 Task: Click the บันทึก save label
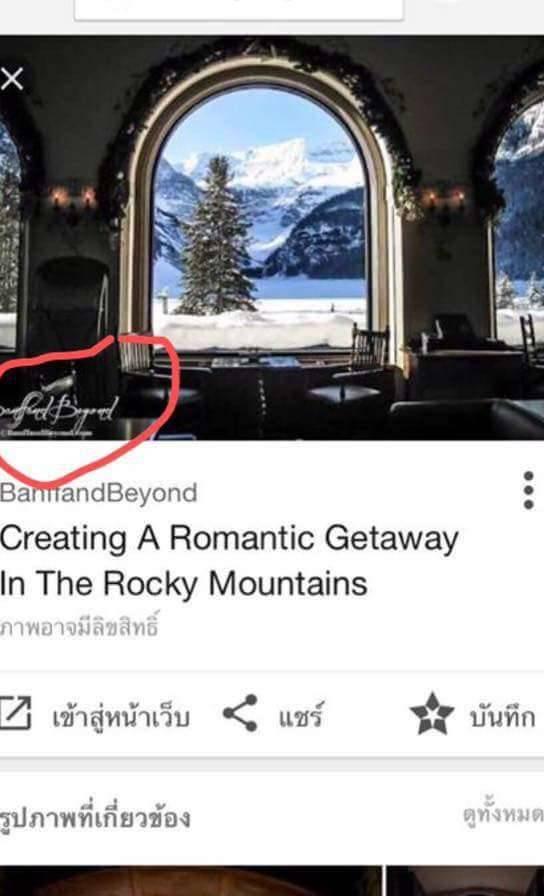coord(502,717)
